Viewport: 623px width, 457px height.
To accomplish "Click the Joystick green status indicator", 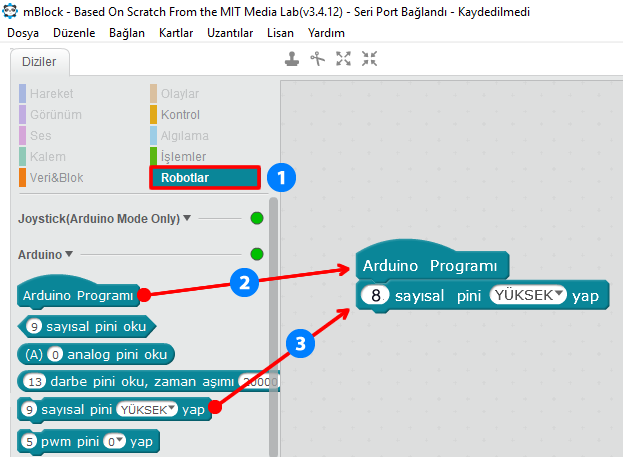I will (x=257, y=218).
